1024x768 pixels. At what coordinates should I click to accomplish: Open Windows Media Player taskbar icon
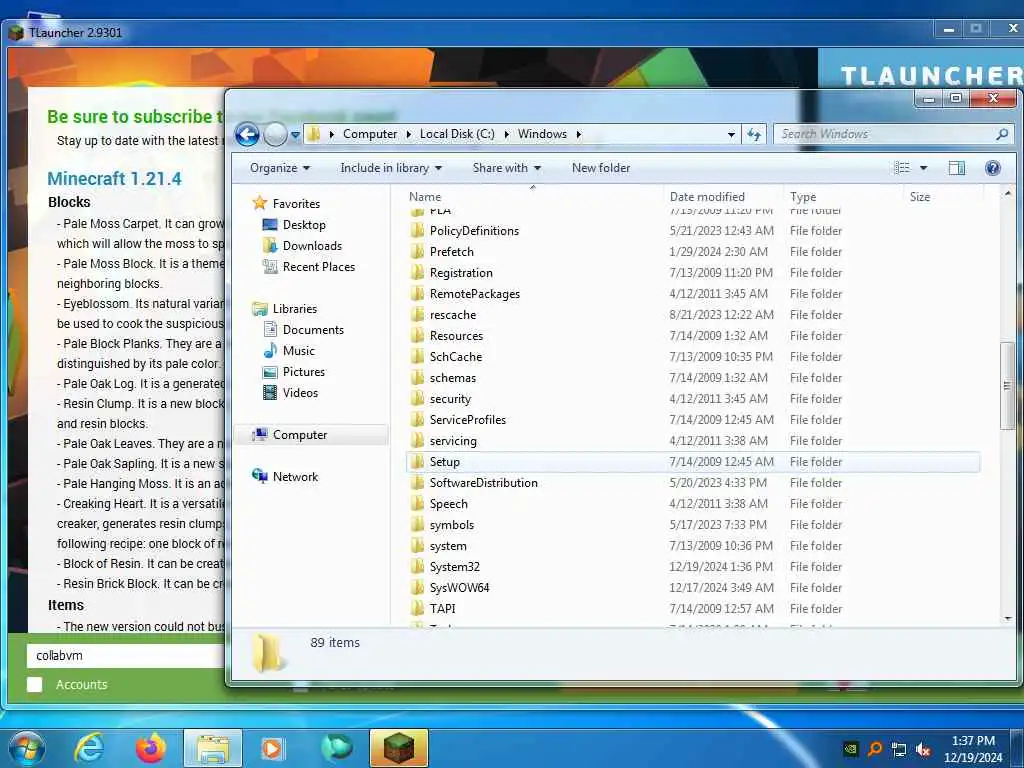pyautogui.click(x=273, y=748)
